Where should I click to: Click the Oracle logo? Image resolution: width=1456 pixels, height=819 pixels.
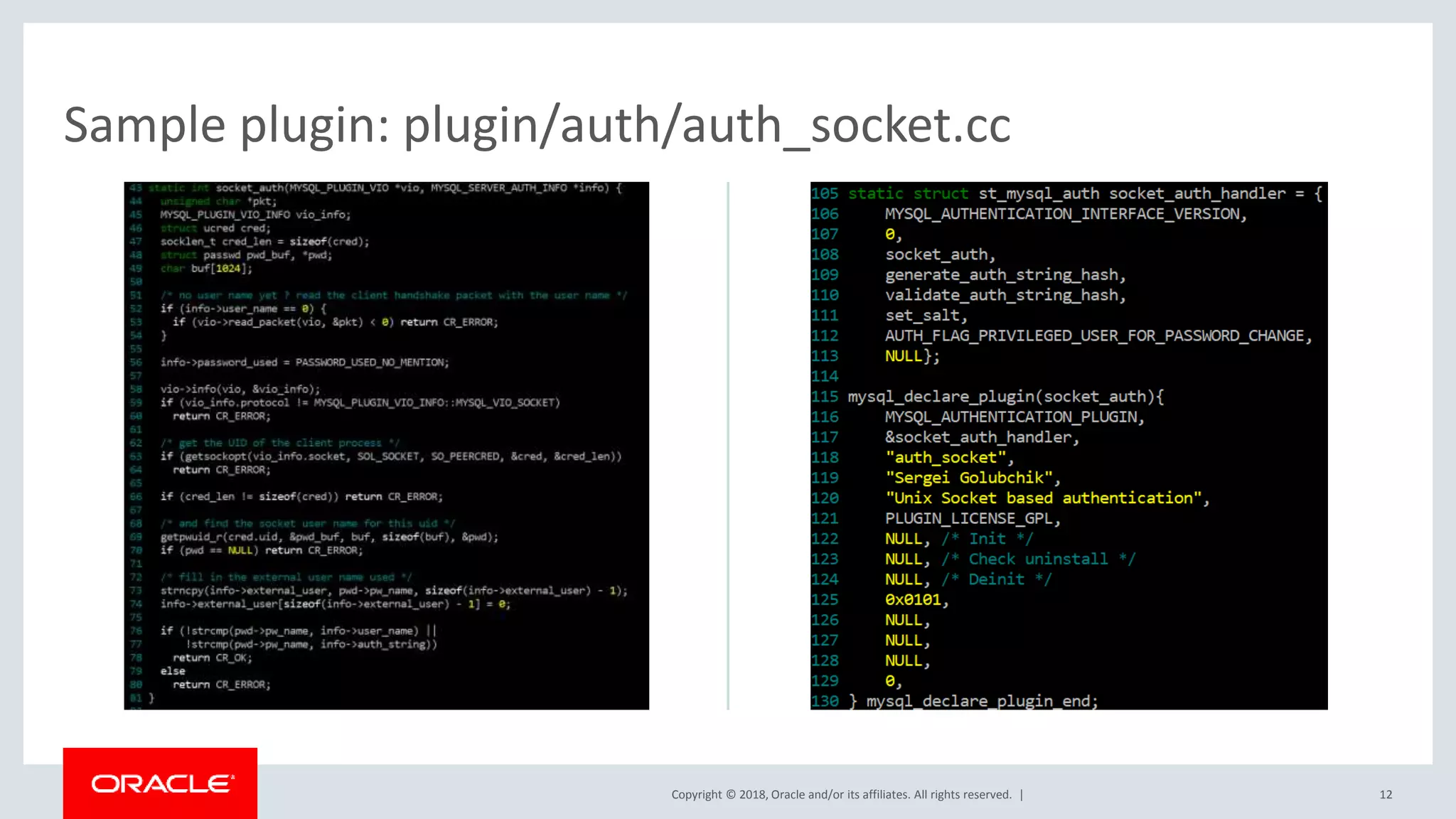160,783
